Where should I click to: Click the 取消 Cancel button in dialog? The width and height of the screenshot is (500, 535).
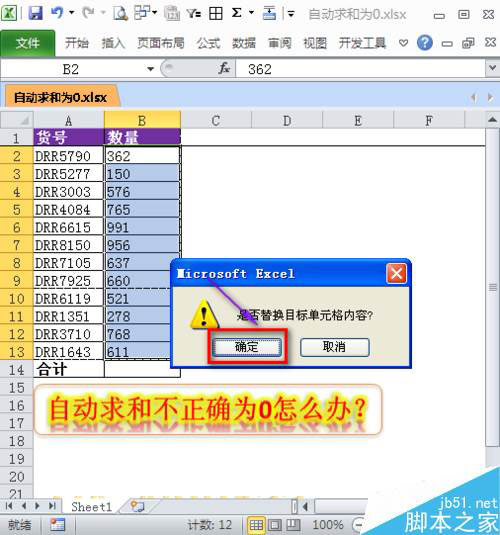[334, 347]
